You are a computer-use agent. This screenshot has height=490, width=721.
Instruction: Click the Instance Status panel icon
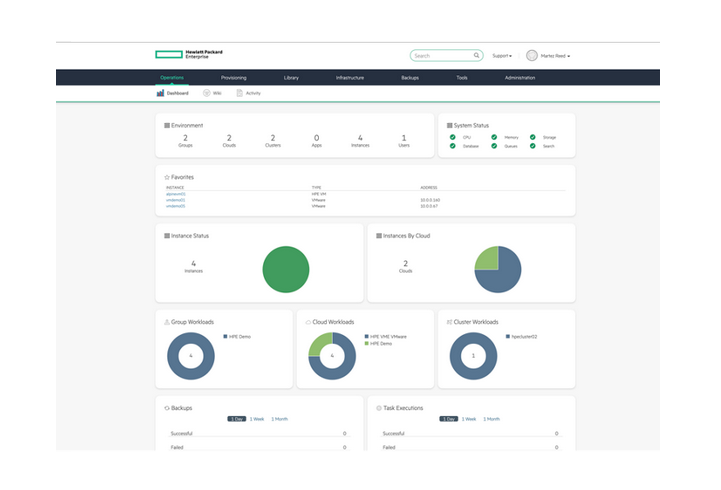point(167,236)
